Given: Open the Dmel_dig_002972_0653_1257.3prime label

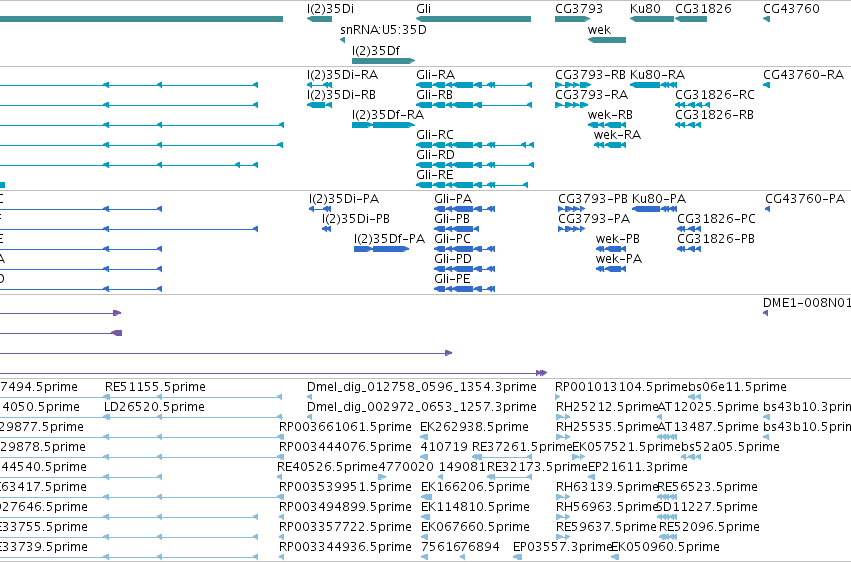Looking at the screenshot, I should [x=422, y=407].
